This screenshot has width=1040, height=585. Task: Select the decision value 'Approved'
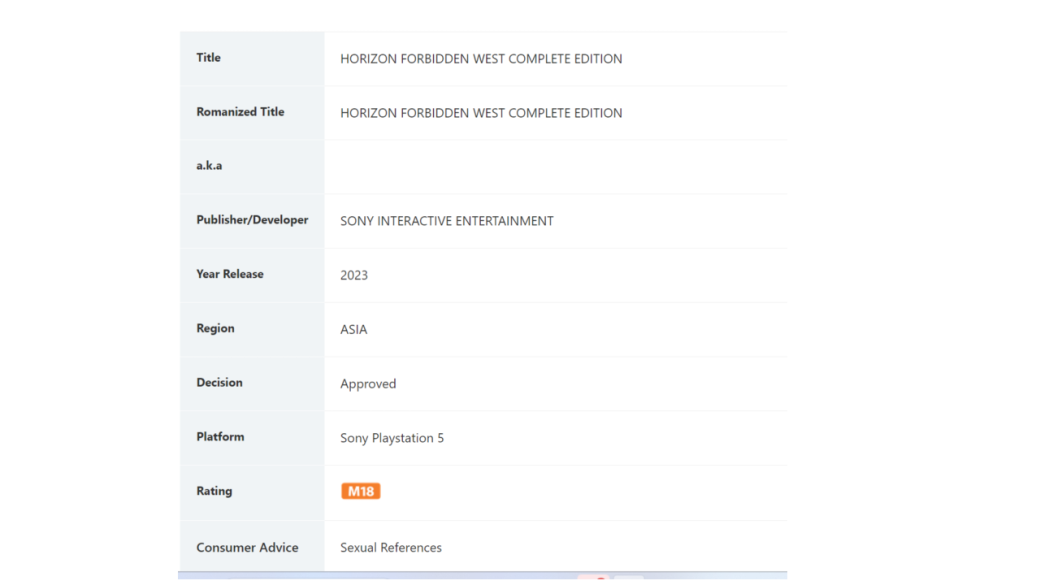(x=368, y=384)
